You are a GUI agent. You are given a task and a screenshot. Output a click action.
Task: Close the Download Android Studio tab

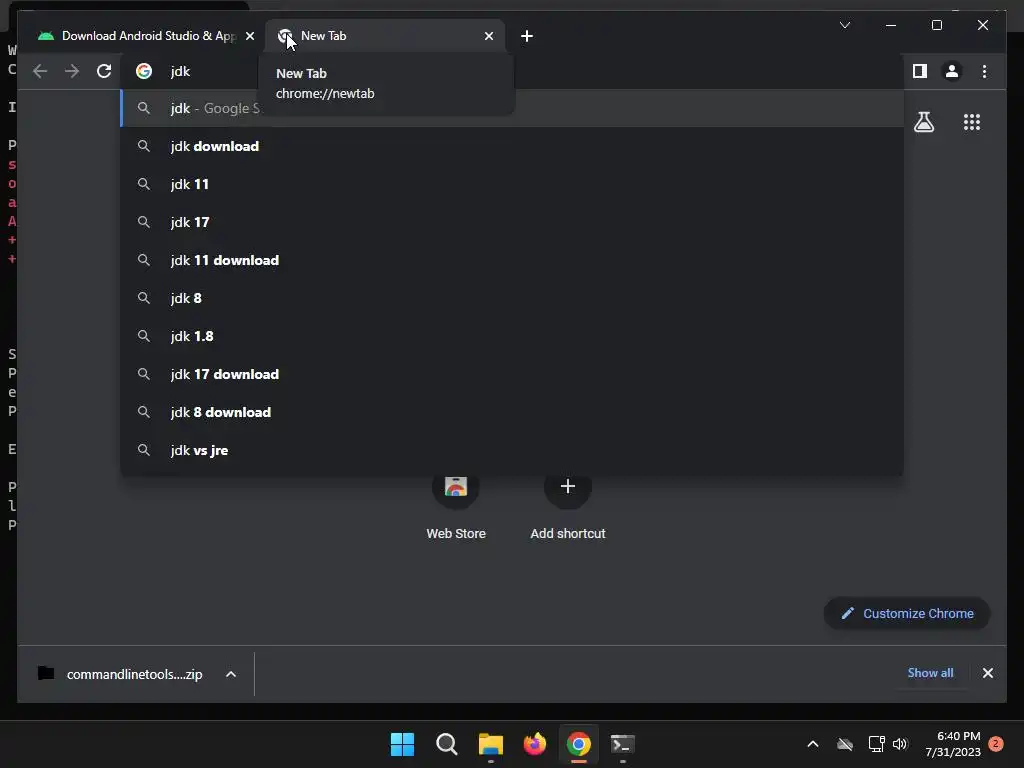249,36
